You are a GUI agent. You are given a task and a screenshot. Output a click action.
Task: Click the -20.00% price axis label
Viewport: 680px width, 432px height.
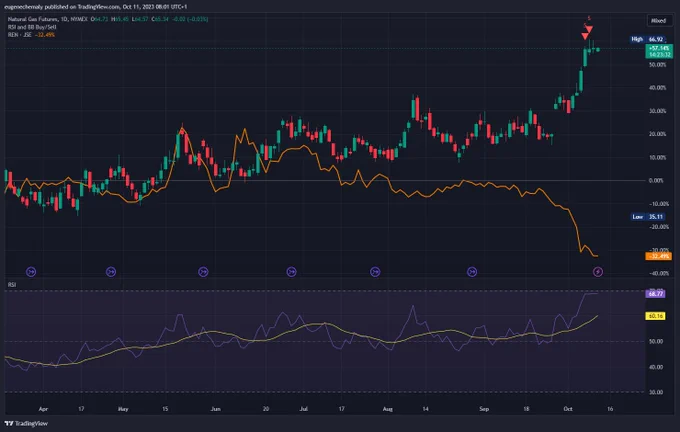coord(658,227)
